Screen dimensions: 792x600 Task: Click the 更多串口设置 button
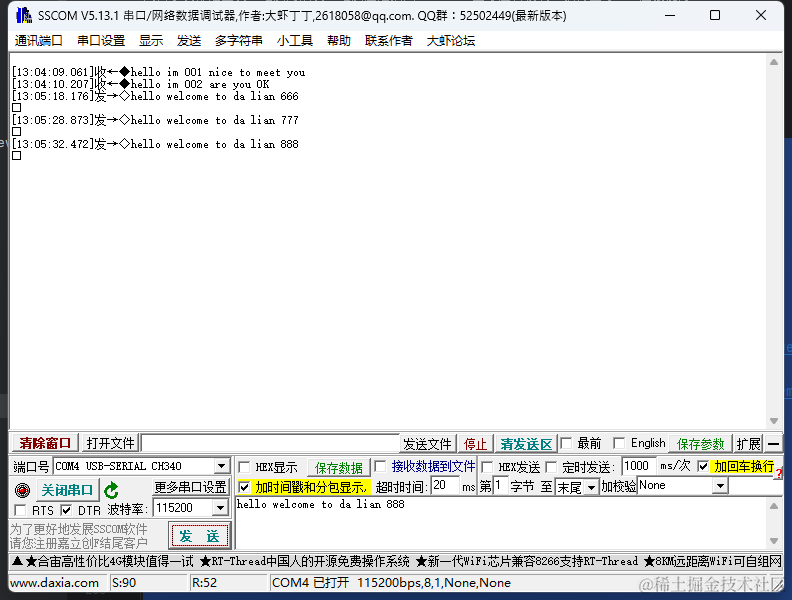click(x=190, y=487)
